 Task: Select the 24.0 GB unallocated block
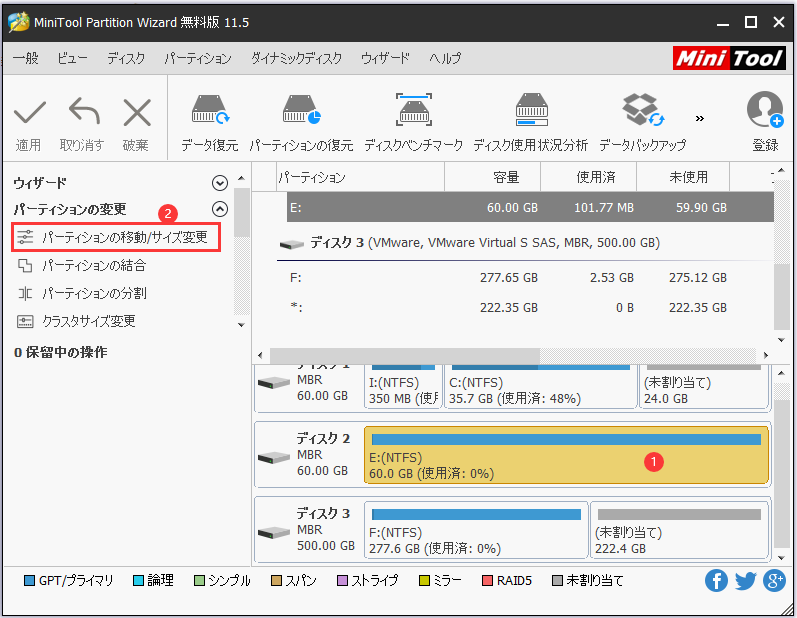(x=704, y=386)
